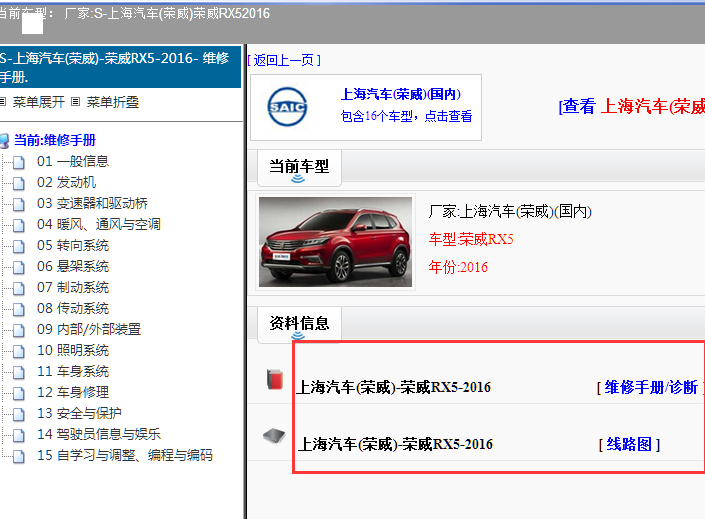The height and width of the screenshot is (519, 705).
Task: Click the page icon beside 13 安全与保护
Action: [19, 414]
